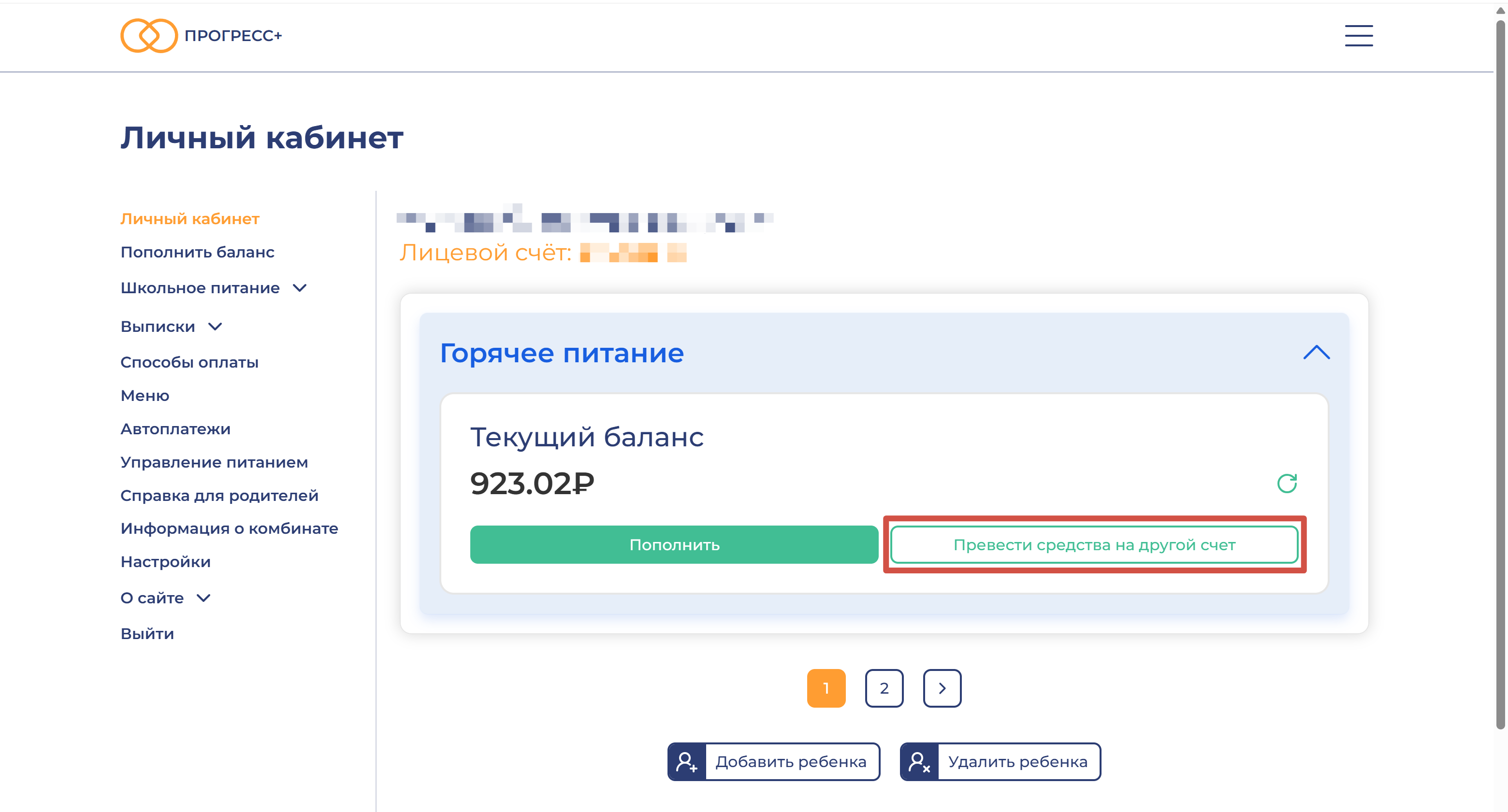Screen dimensions: 1508x812
Task: Click the remove child person icon
Action: 918,762
